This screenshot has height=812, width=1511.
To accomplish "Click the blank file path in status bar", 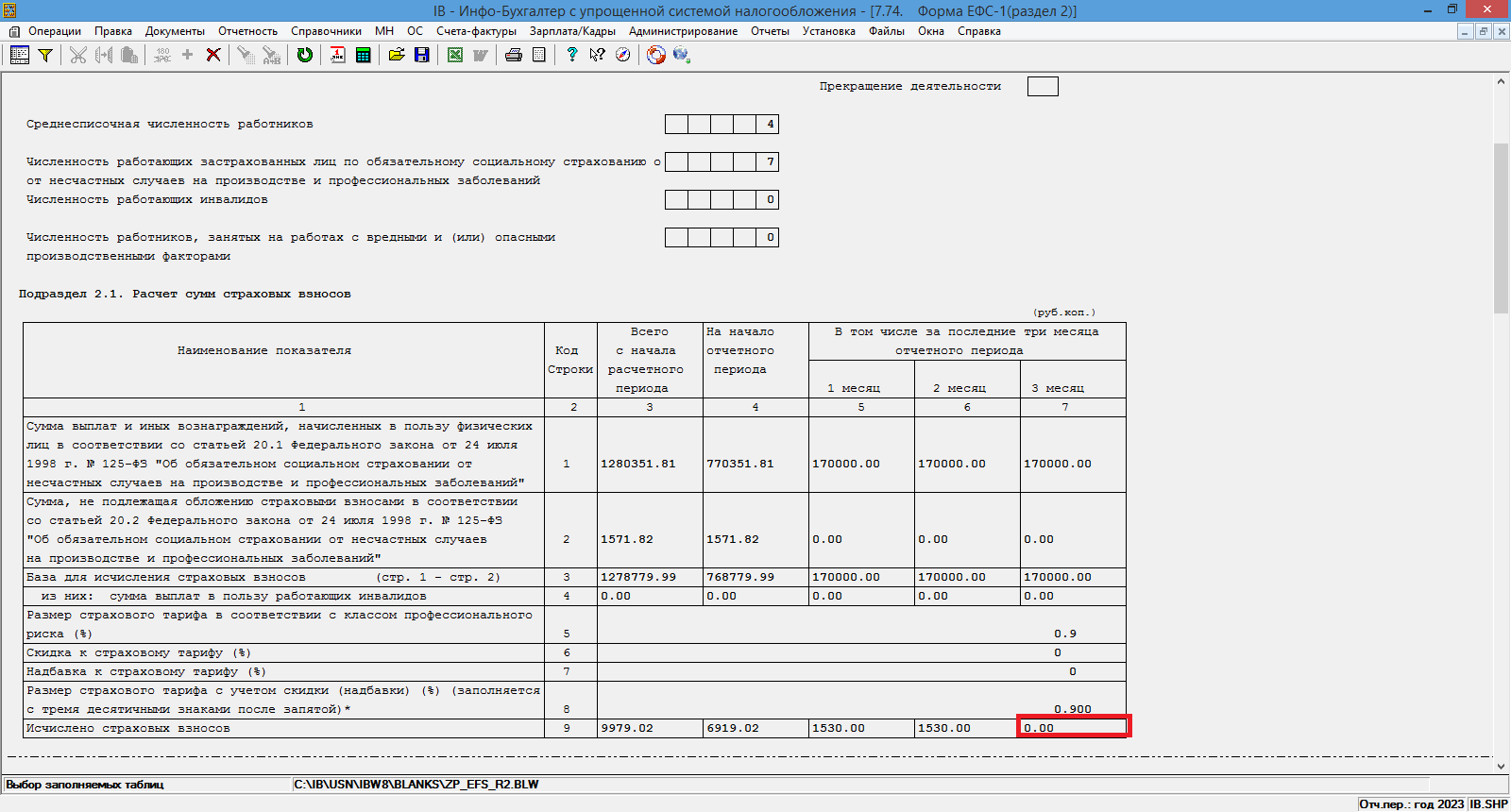I will point(416,785).
